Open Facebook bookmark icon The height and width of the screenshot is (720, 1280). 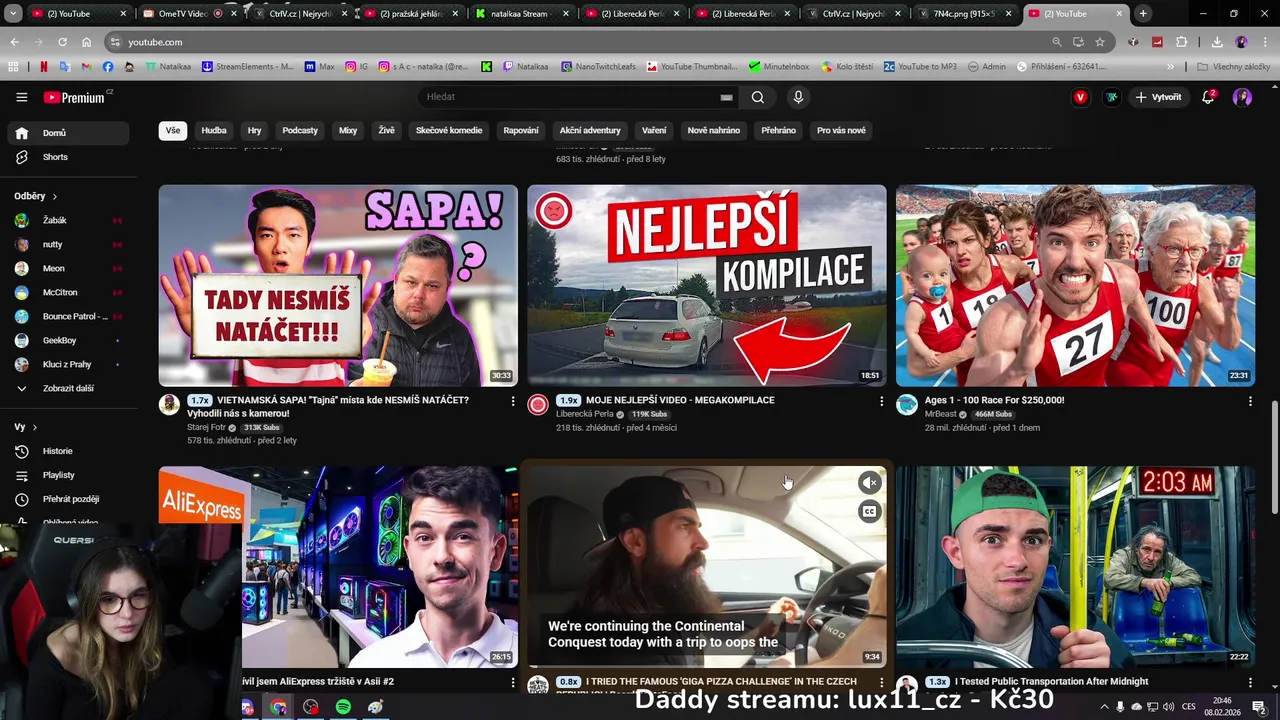pos(108,67)
